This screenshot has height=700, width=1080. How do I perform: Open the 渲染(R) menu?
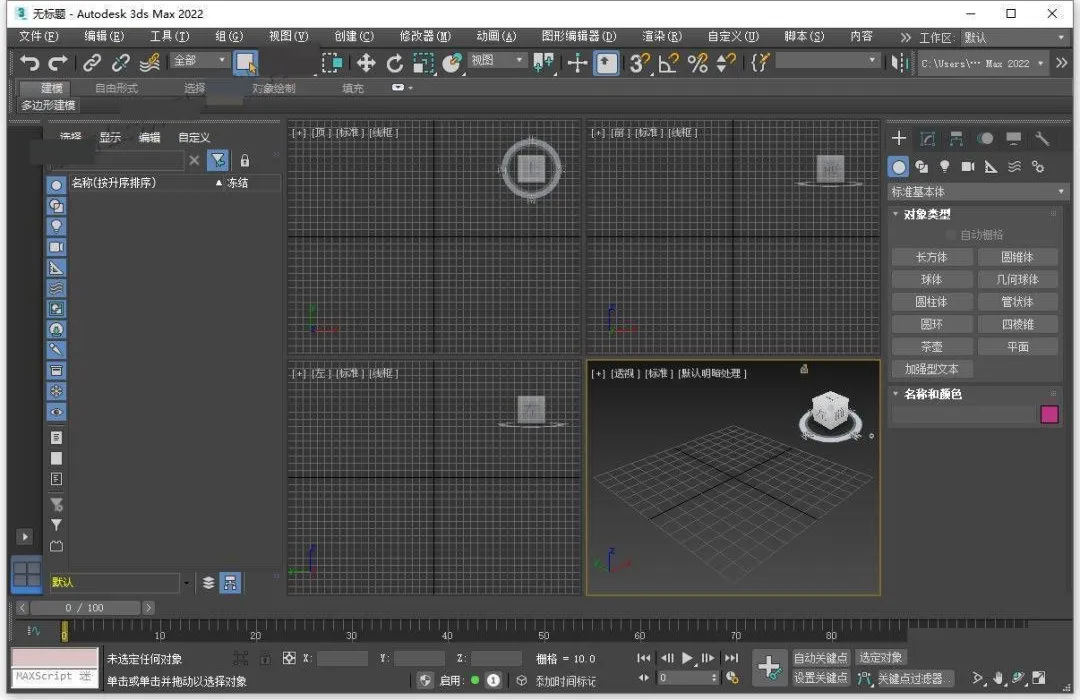point(661,36)
